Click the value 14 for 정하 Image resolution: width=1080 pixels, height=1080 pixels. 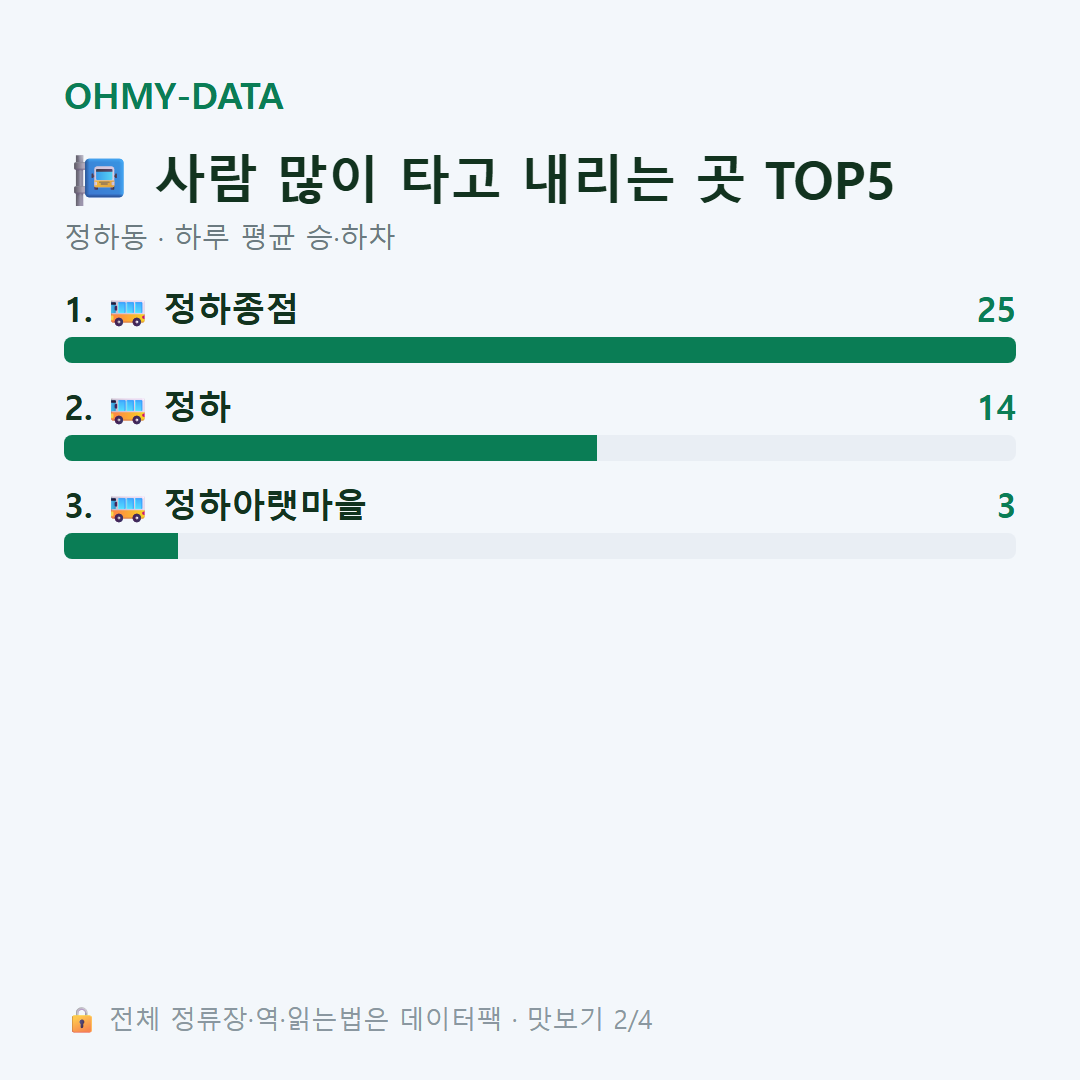(997, 408)
